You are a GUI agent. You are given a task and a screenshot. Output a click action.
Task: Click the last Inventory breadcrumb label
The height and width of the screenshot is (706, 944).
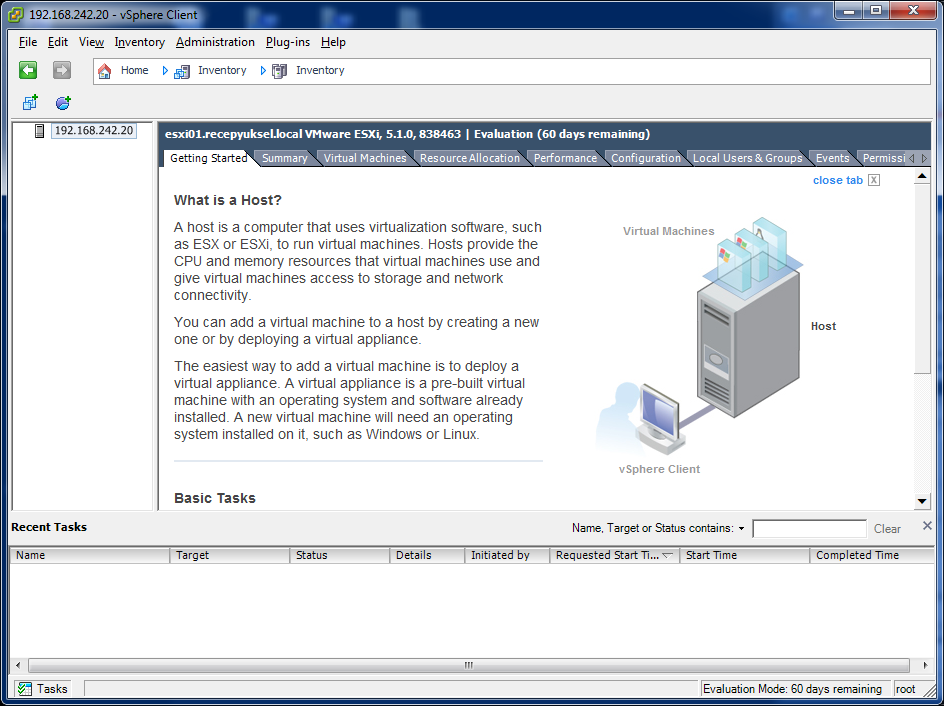[x=320, y=70]
